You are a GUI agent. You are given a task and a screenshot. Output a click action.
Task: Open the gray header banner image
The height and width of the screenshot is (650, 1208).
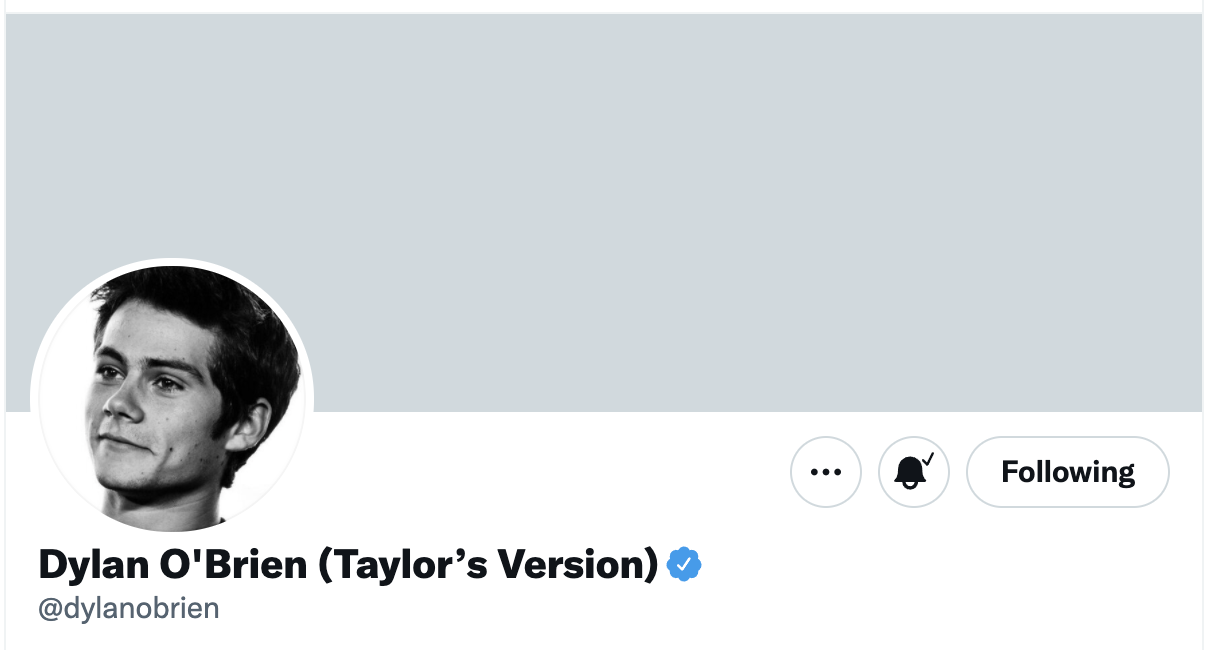click(x=604, y=212)
